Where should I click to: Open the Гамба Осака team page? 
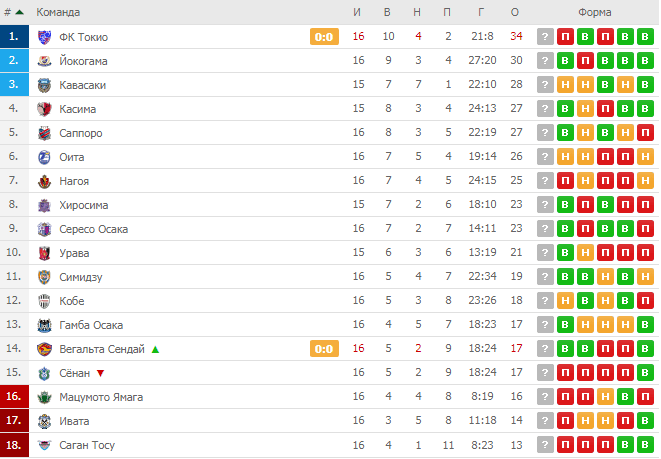click(x=91, y=325)
